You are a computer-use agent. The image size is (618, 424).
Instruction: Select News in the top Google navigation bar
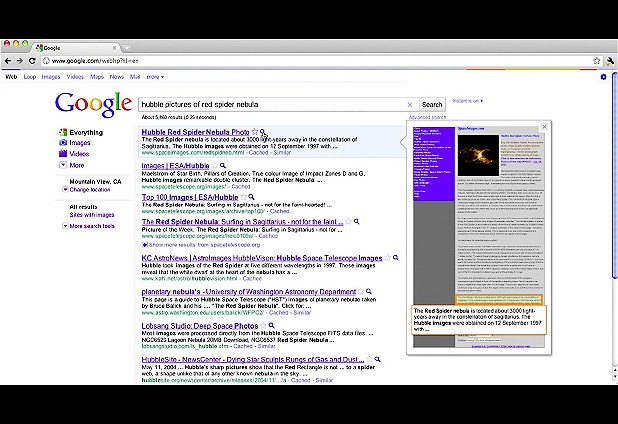[116, 77]
